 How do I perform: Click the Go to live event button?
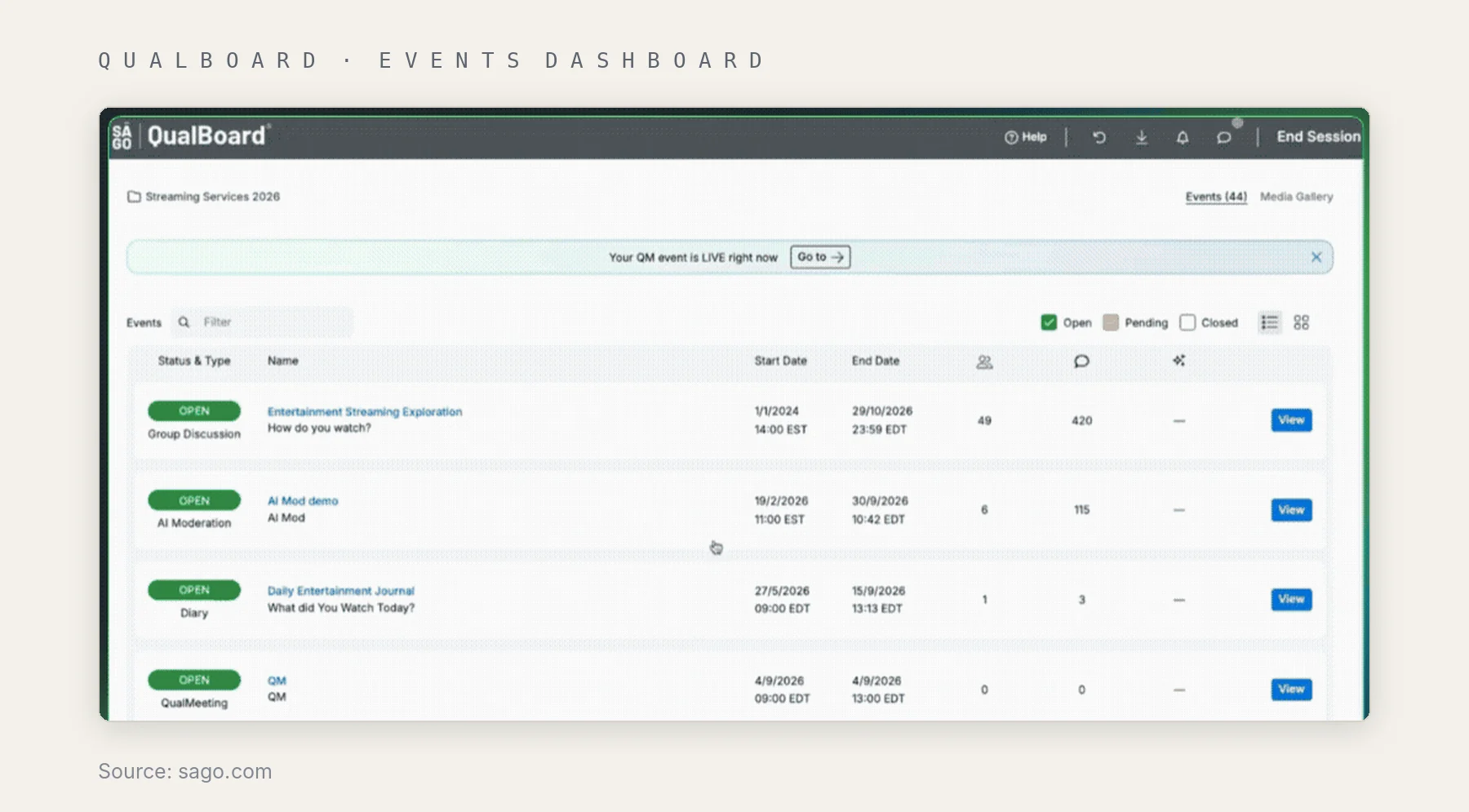point(820,257)
